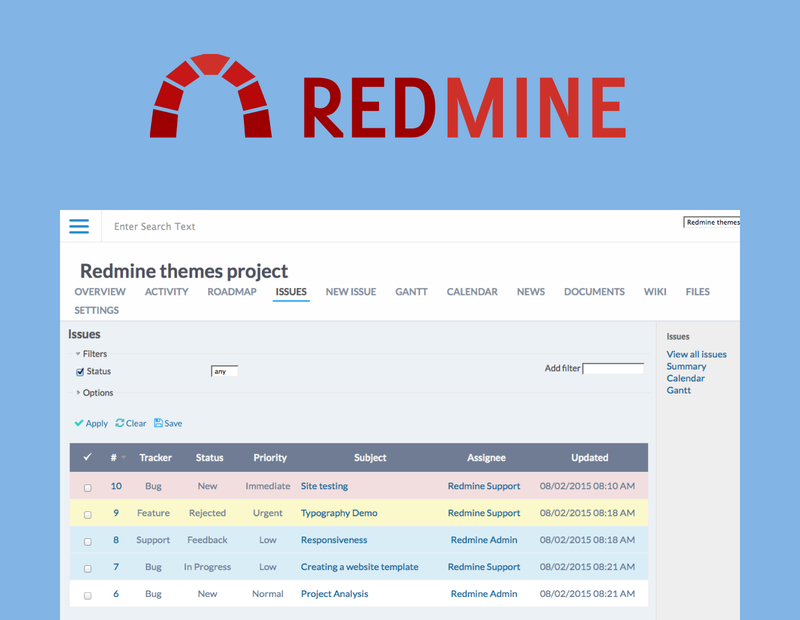
Task: Click View all issues in the sidebar
Action: tap(696, 354)
